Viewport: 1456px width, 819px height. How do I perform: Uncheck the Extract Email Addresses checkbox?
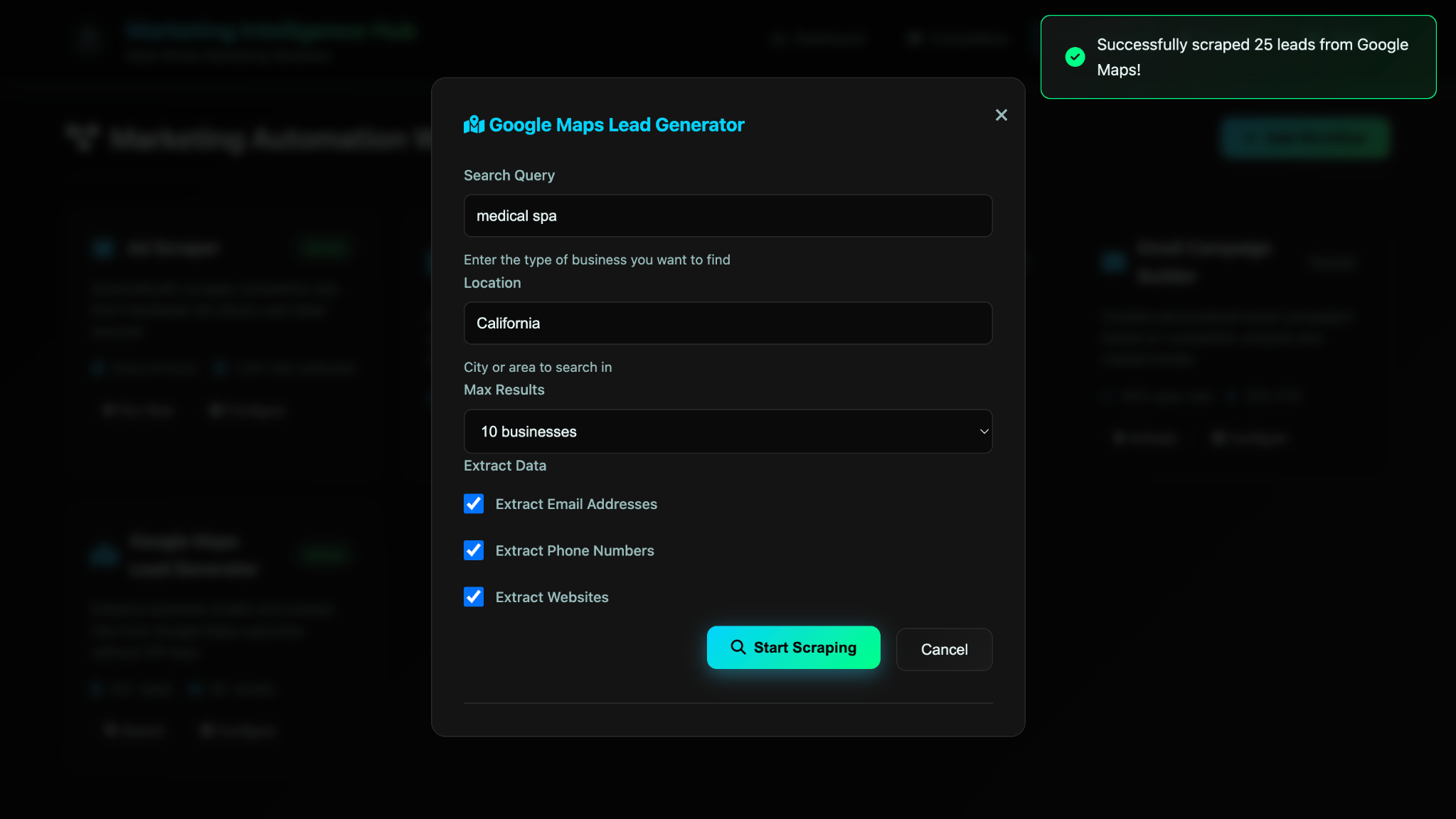point(474,504)
